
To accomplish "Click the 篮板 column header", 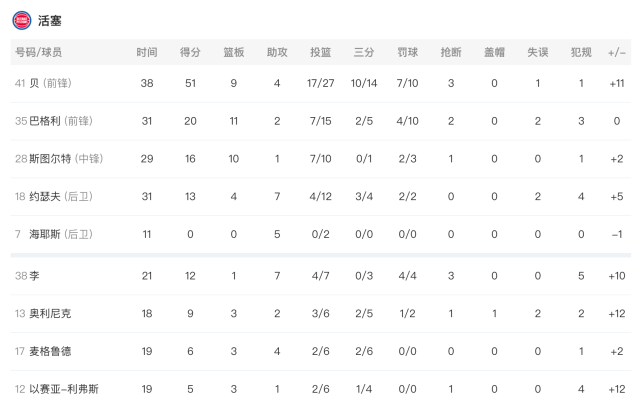I will (x=233, y=52).
